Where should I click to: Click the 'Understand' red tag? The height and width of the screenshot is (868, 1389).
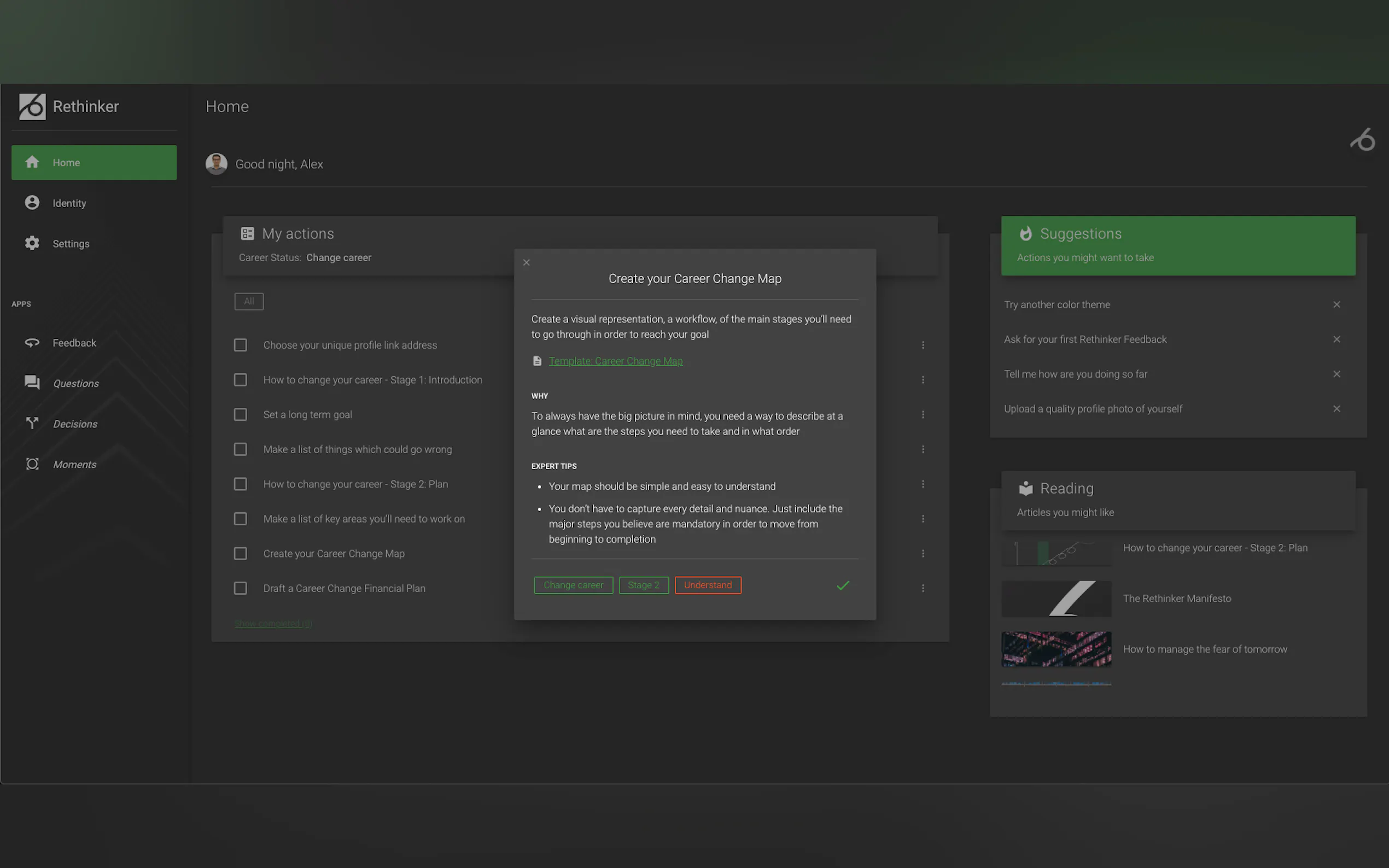pos(708,585)
